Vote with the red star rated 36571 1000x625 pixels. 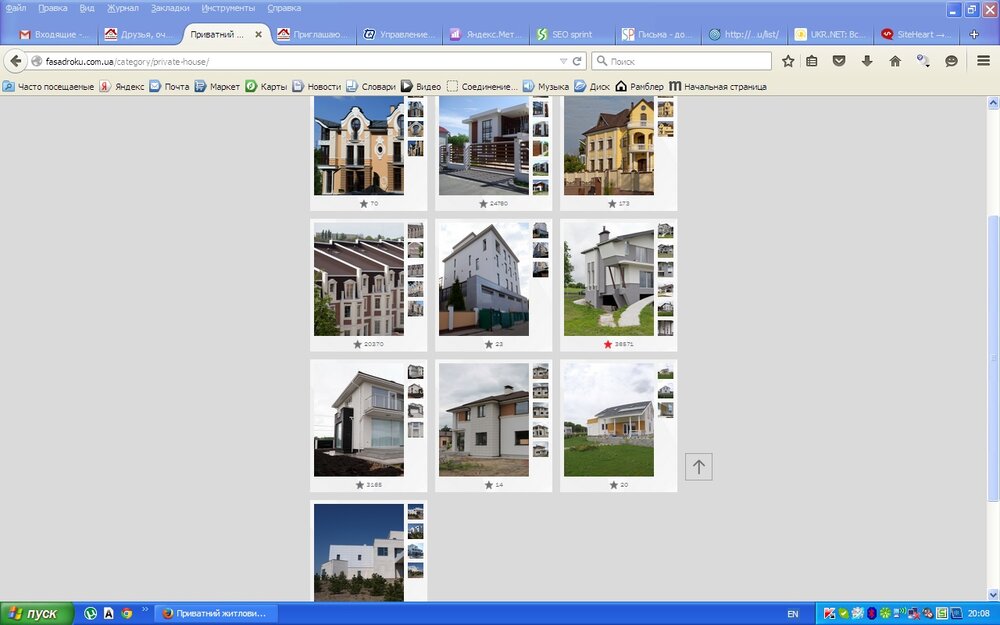click(607, 344)
